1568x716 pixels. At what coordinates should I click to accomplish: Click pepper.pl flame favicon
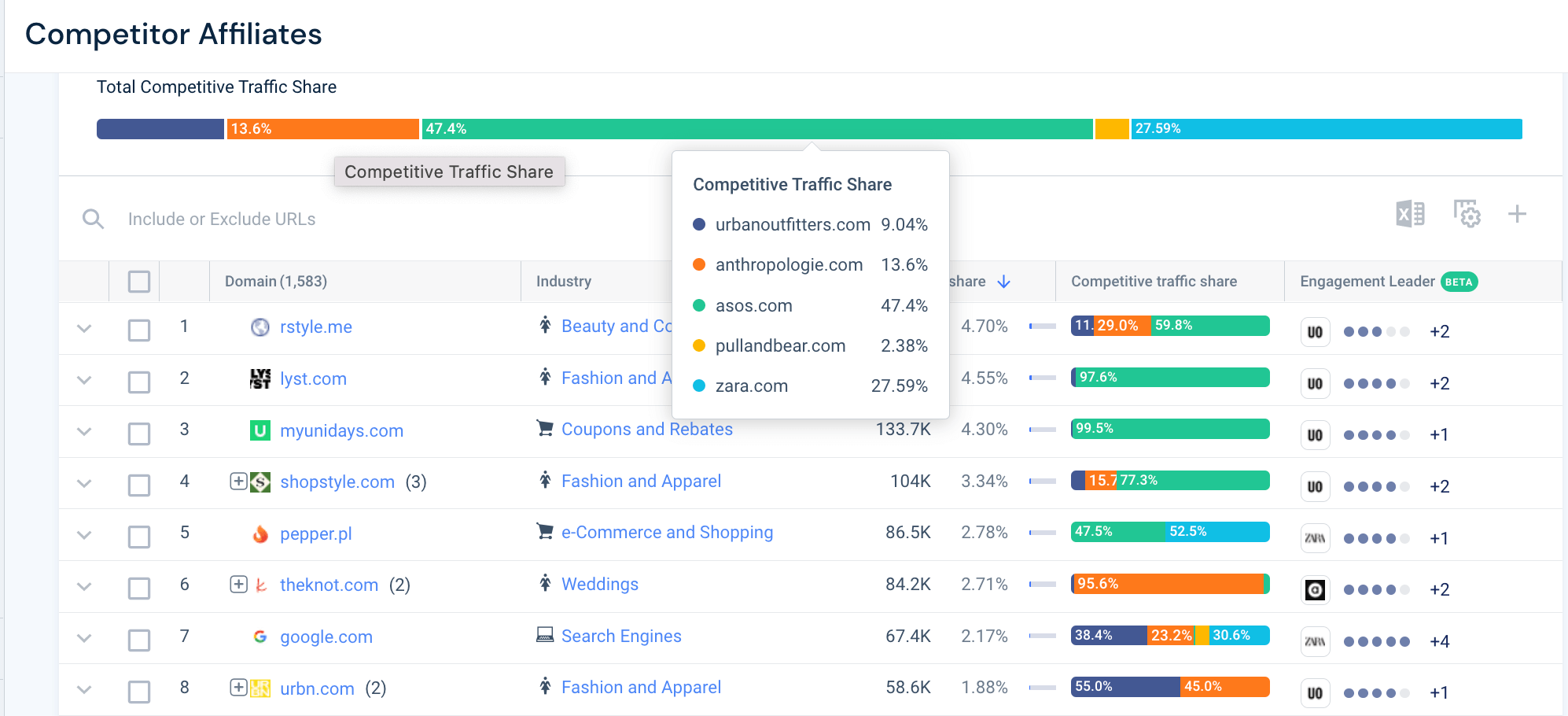[259, 533]
